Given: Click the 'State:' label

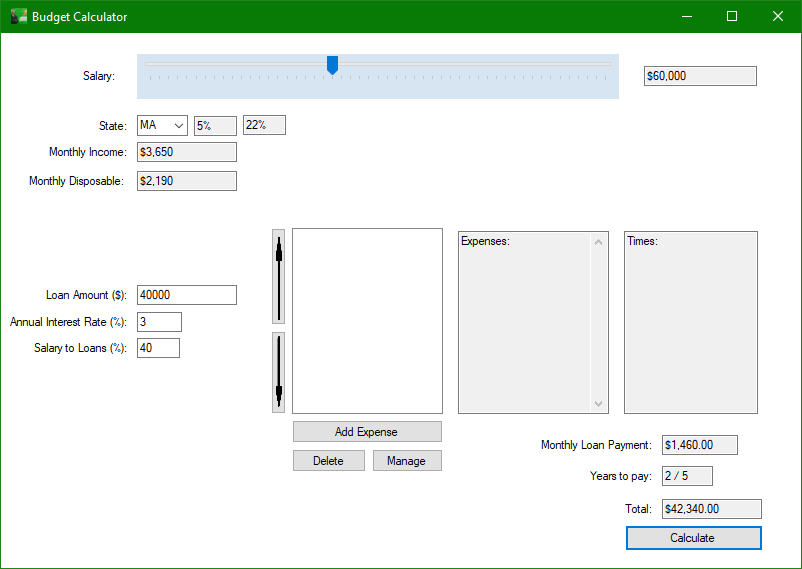Looking at the screenshot, I should (x=113, y=126).
